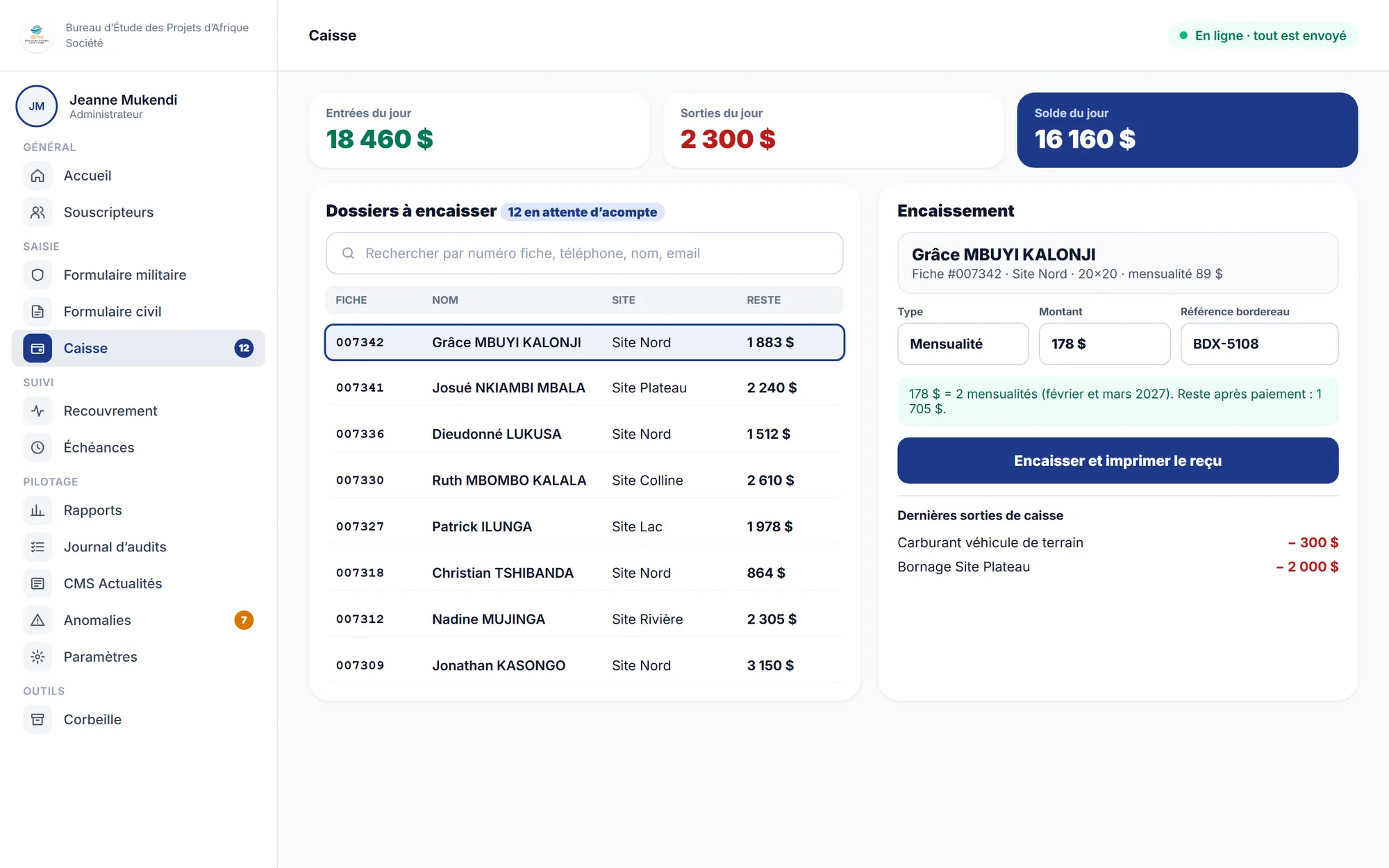Click the Recouvrement pulse icon

coord(38,411)
